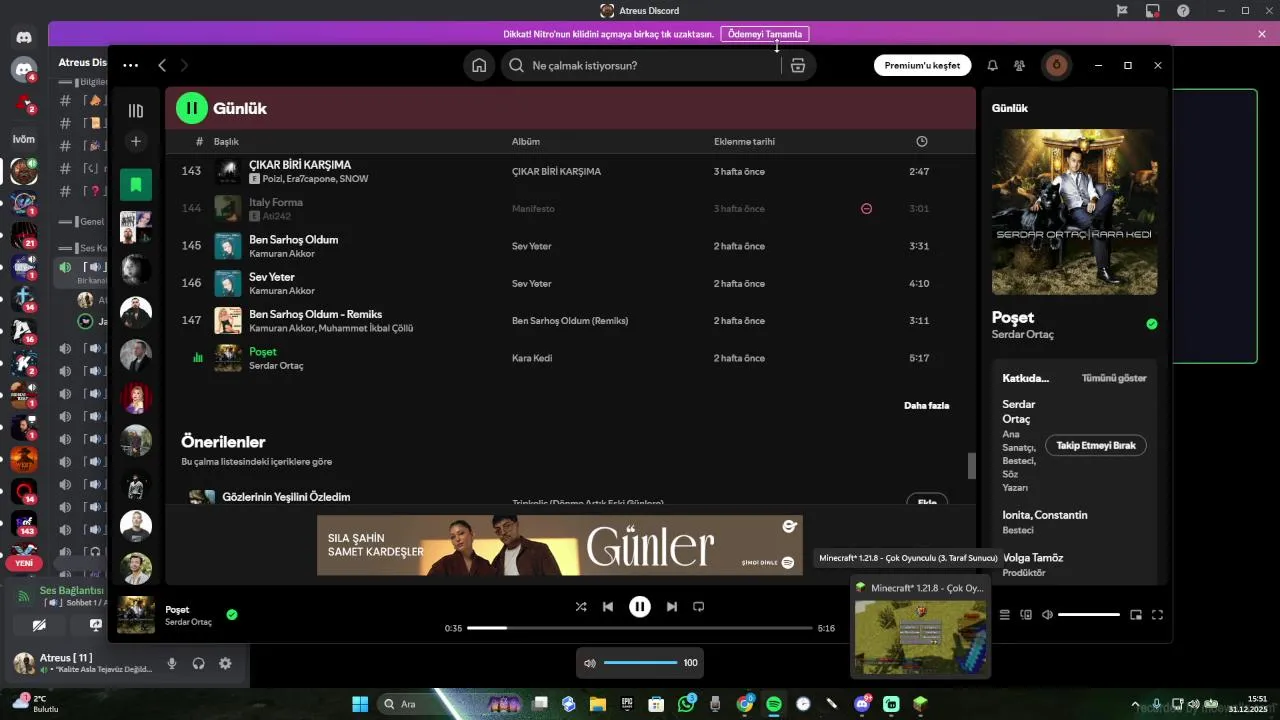This screenshot has width=1280, height=720.
Task: Mute microphone in Discord user panel
Action: (172, 663)
